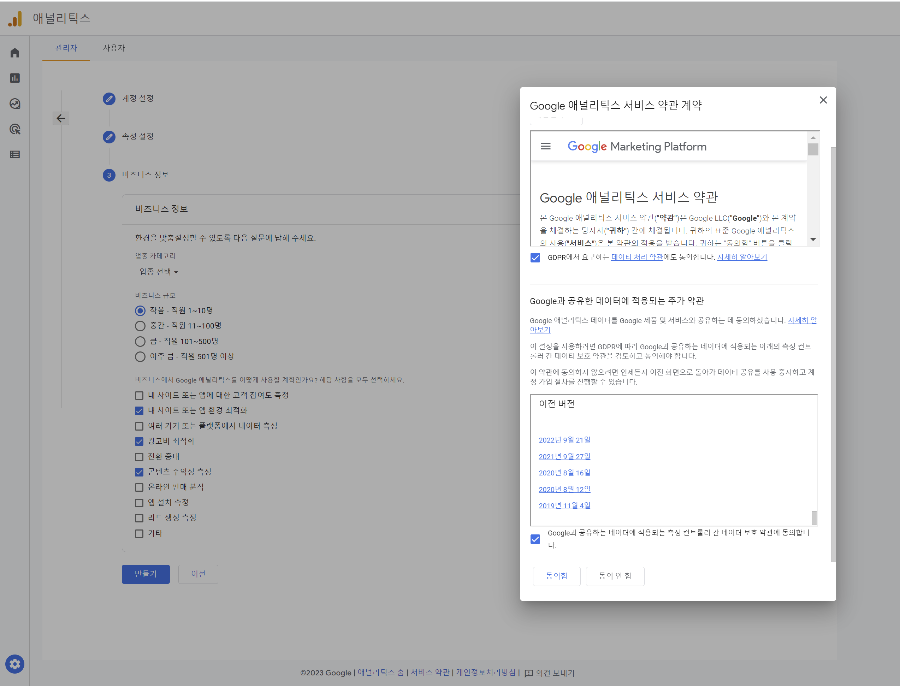Close the terms of service dialog
Image resolution: width=900 pixels, height=686 pixels.
[x=823, y=100]
